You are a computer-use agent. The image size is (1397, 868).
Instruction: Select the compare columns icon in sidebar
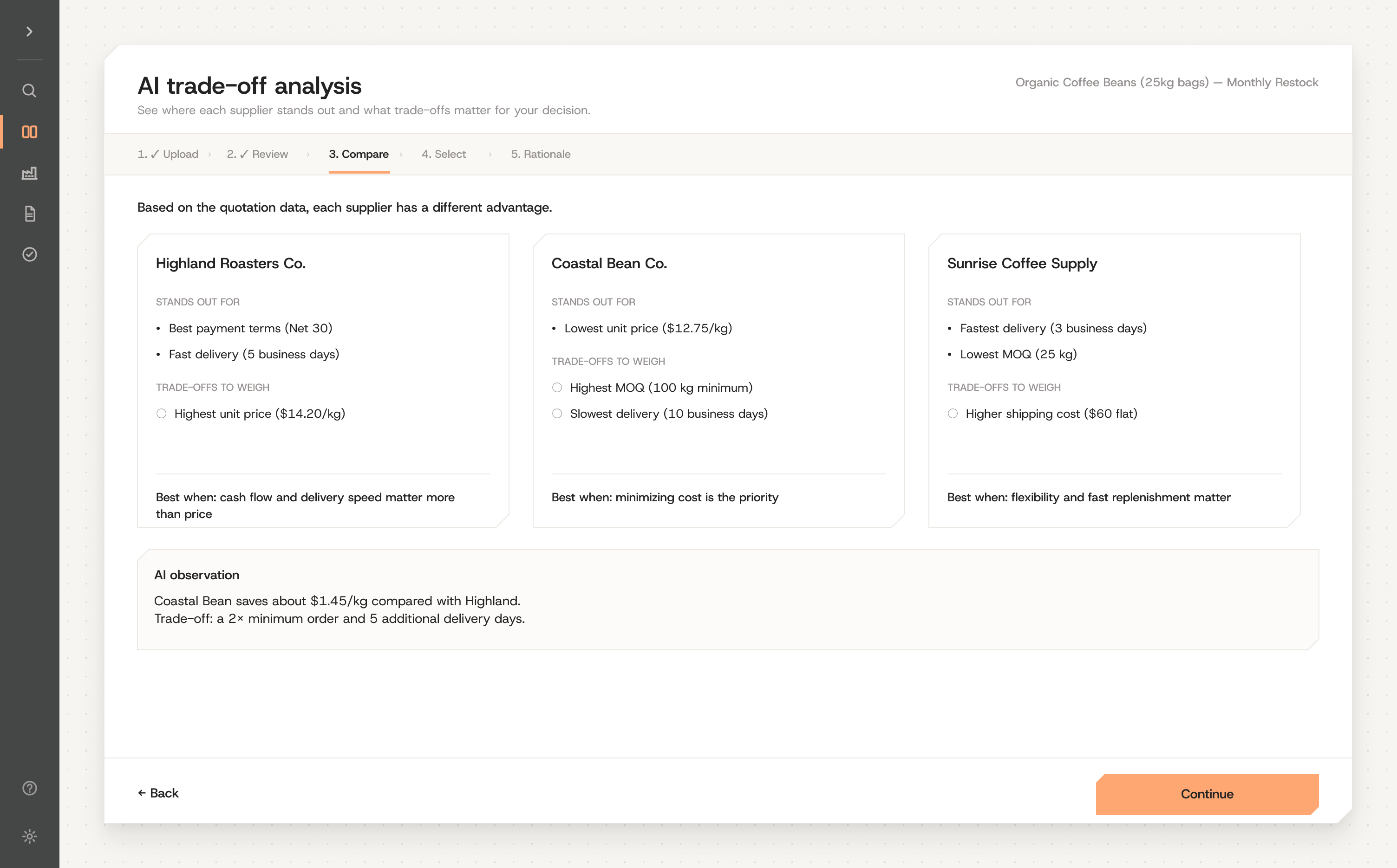click(29, 132)
